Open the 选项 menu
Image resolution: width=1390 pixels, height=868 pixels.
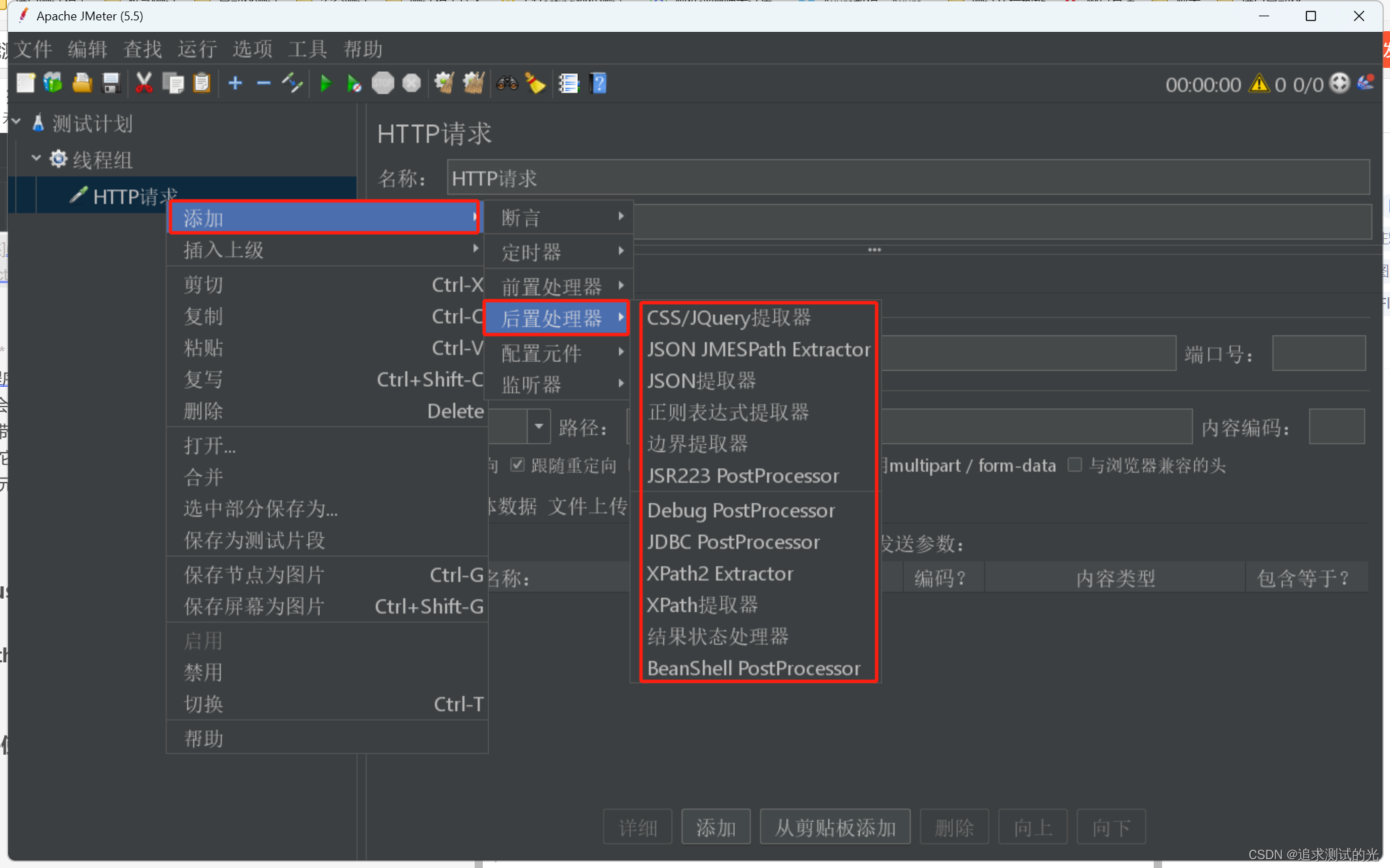253,49
